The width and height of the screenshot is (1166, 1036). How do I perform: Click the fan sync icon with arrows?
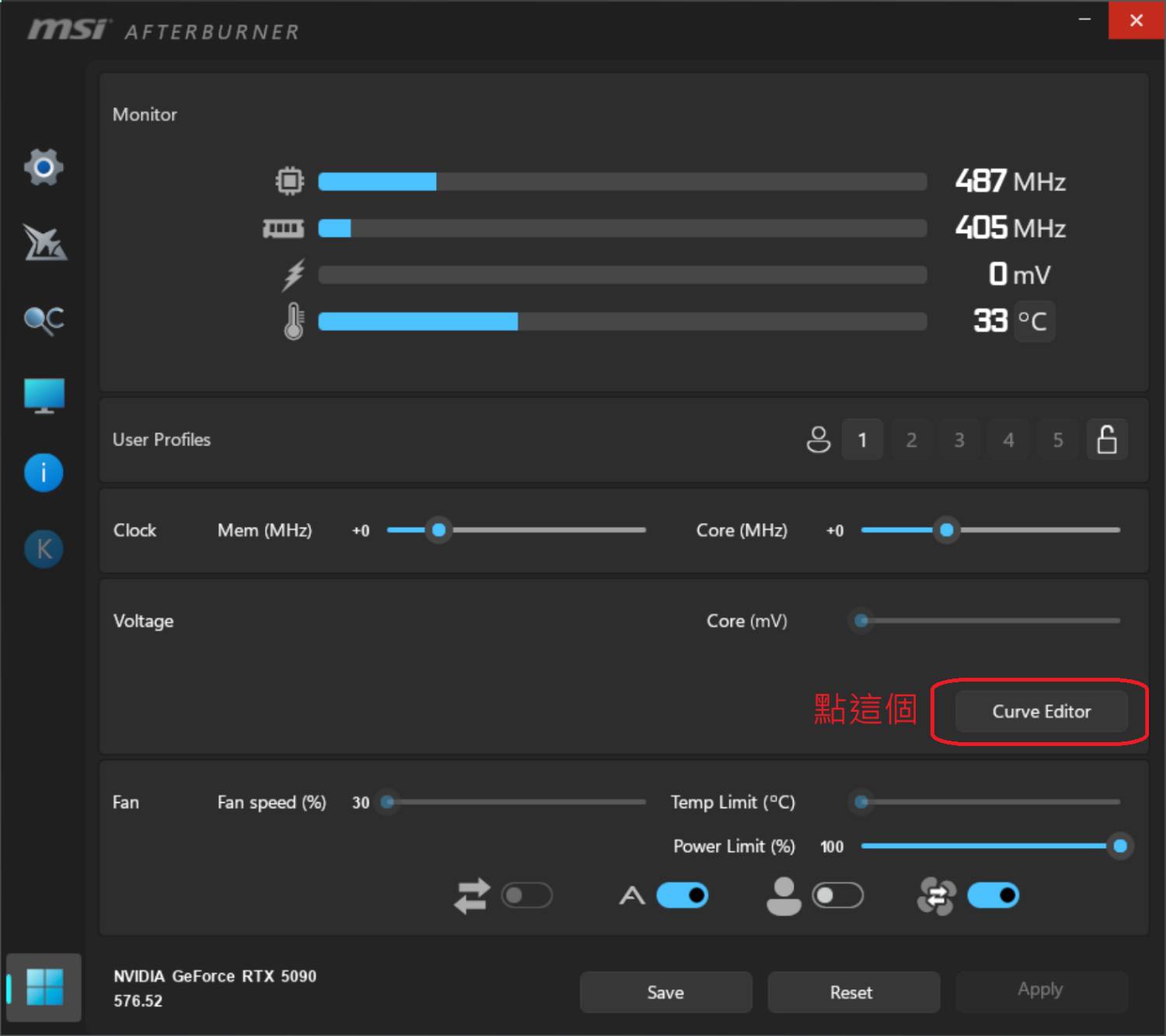click(x=936, y=896)
